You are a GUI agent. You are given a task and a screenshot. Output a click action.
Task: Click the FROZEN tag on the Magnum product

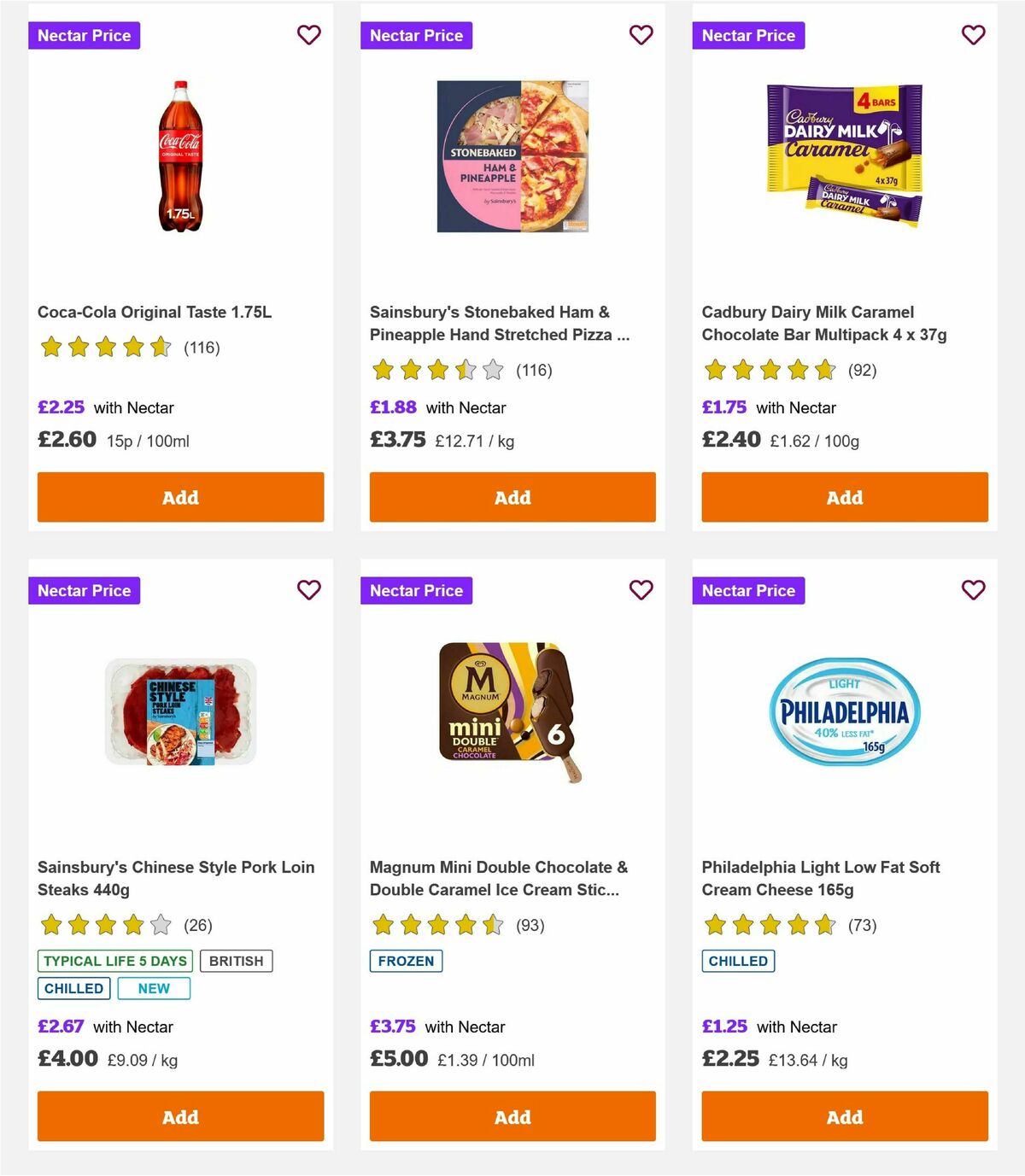point(406,961)
